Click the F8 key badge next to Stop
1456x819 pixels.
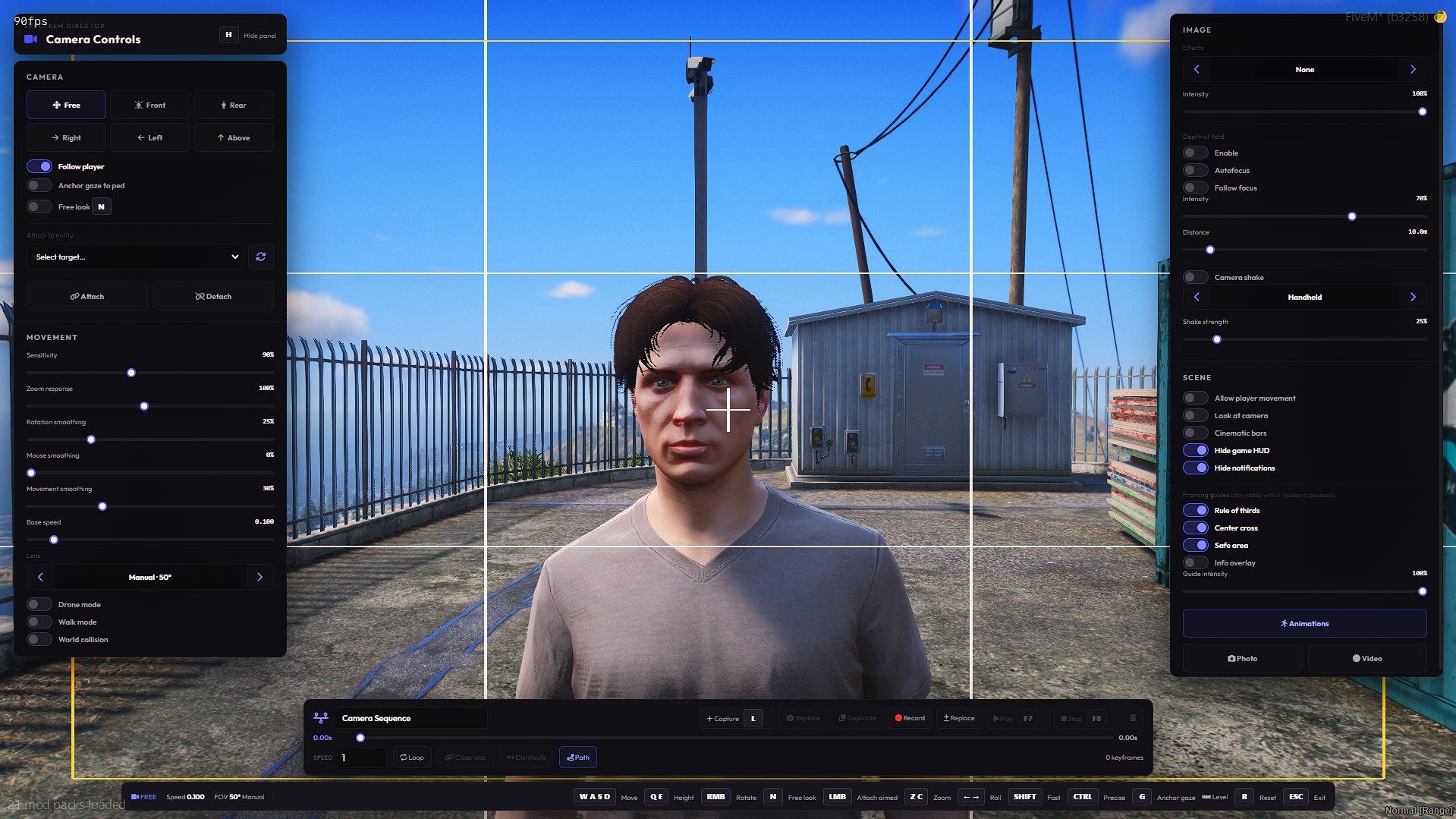click(x=1097, y=718)
